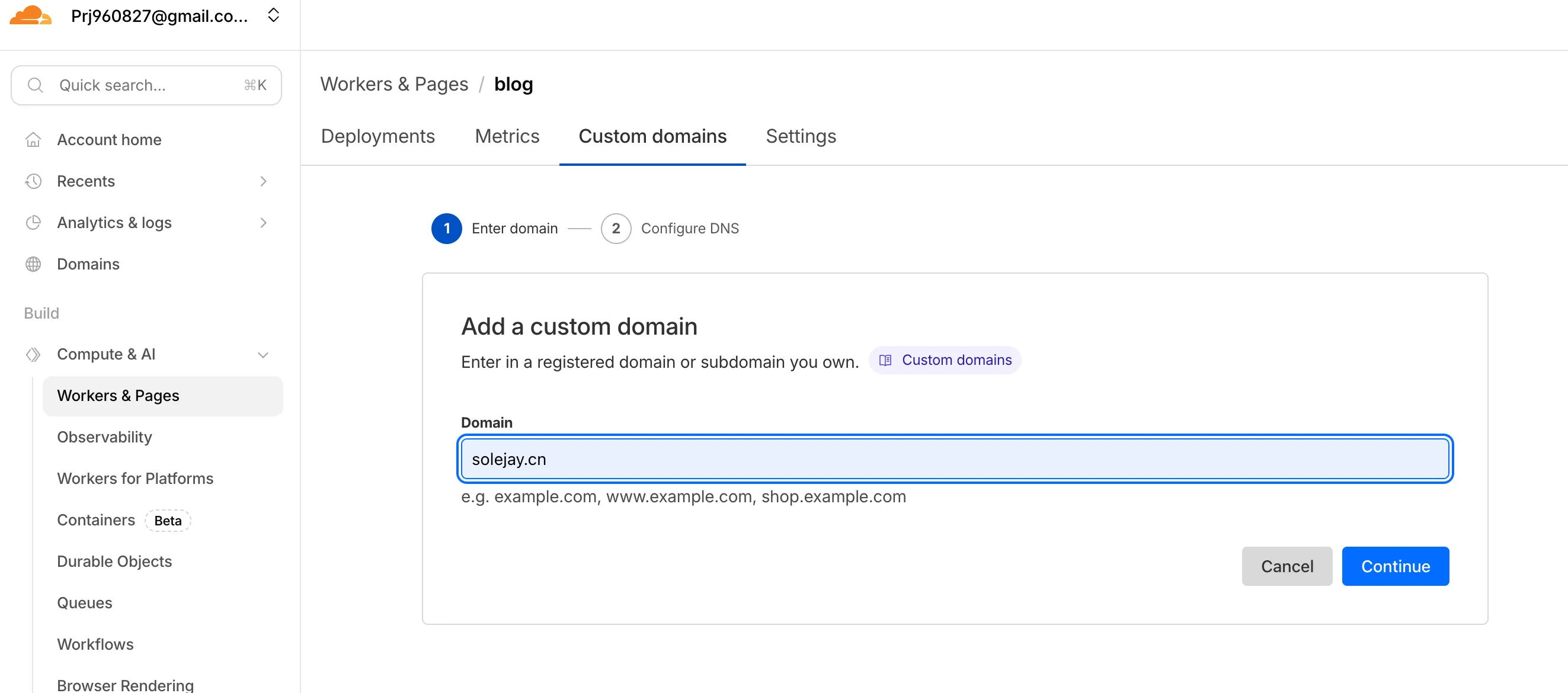This screenshot has width=1568, height=693.
Task: Click the Cancel button
Action: point(1286,566)
